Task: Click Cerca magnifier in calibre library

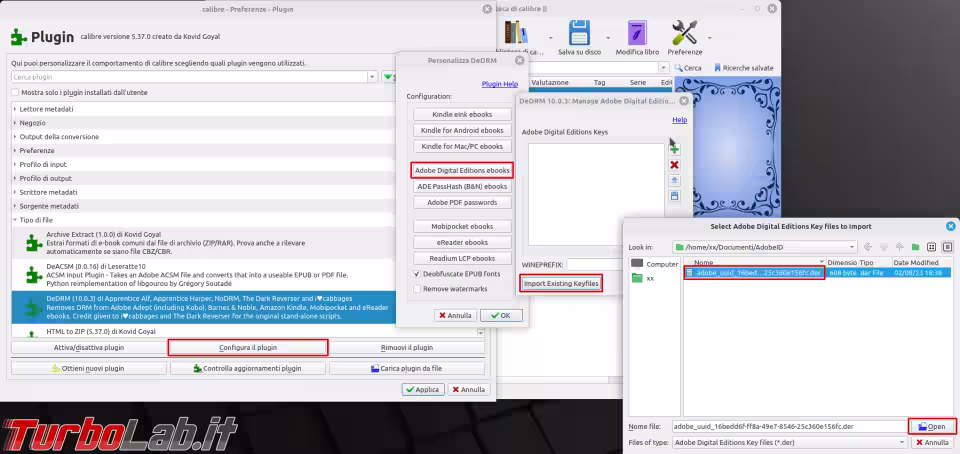Action: coord(688,68)
